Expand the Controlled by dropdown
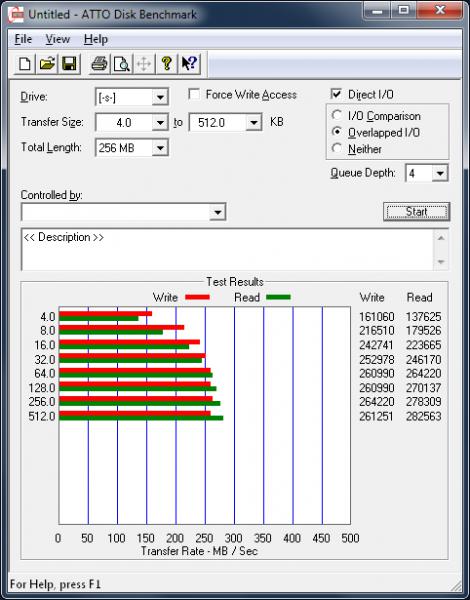 (x=217, y=212)
